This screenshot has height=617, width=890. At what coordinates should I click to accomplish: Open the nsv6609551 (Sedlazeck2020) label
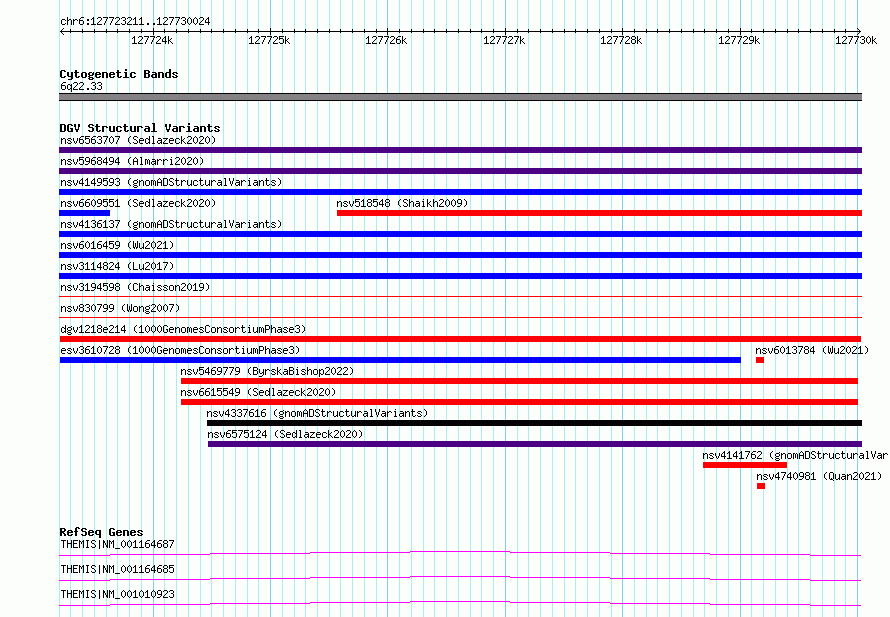pos(138,203)
